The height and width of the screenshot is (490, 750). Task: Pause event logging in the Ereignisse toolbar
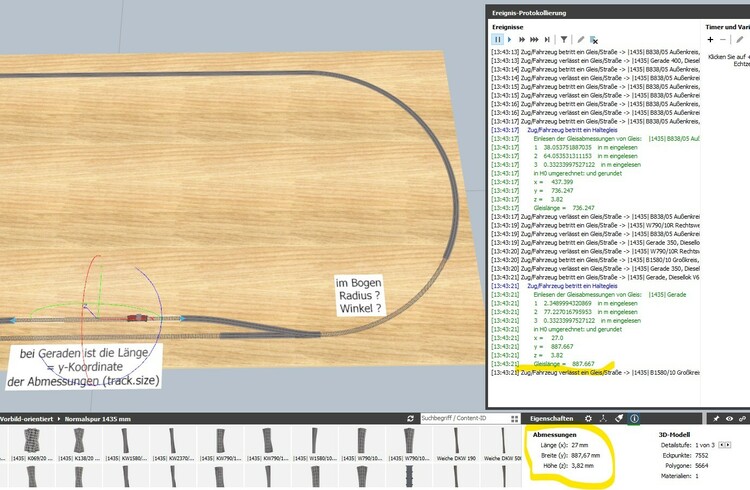click(497, 40)
